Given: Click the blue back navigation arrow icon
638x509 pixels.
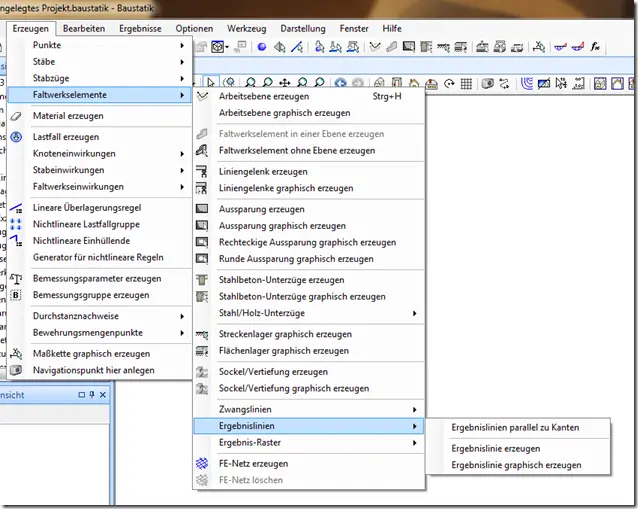Looking at the screenshot, I should [x=340, y=83].
